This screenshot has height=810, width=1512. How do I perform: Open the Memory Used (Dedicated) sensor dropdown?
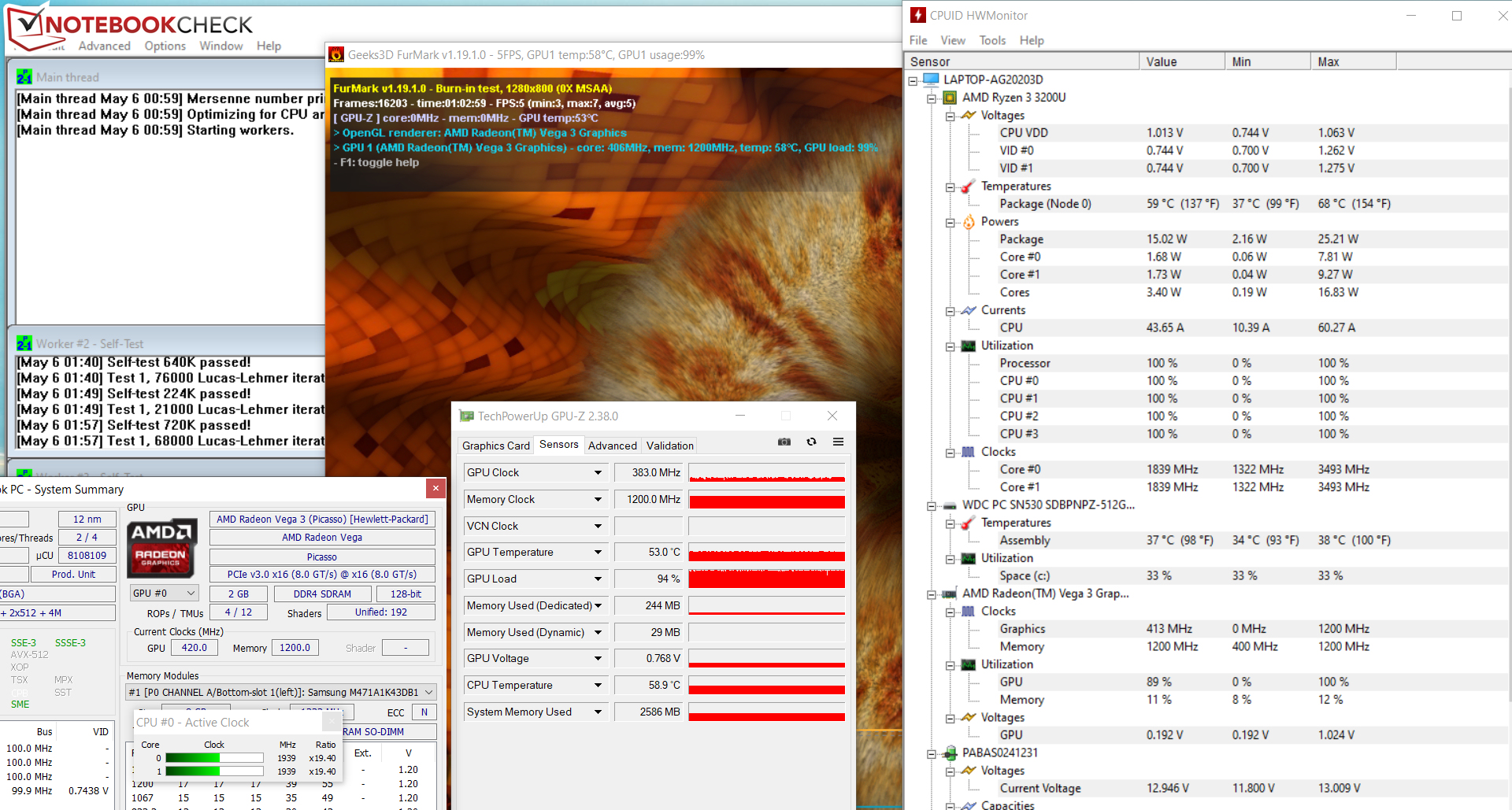(x=598, y=605)
